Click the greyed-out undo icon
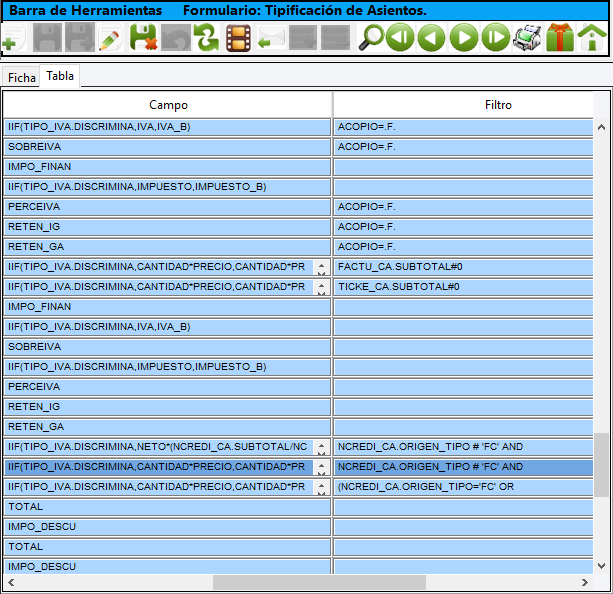 tap(176, 38)
